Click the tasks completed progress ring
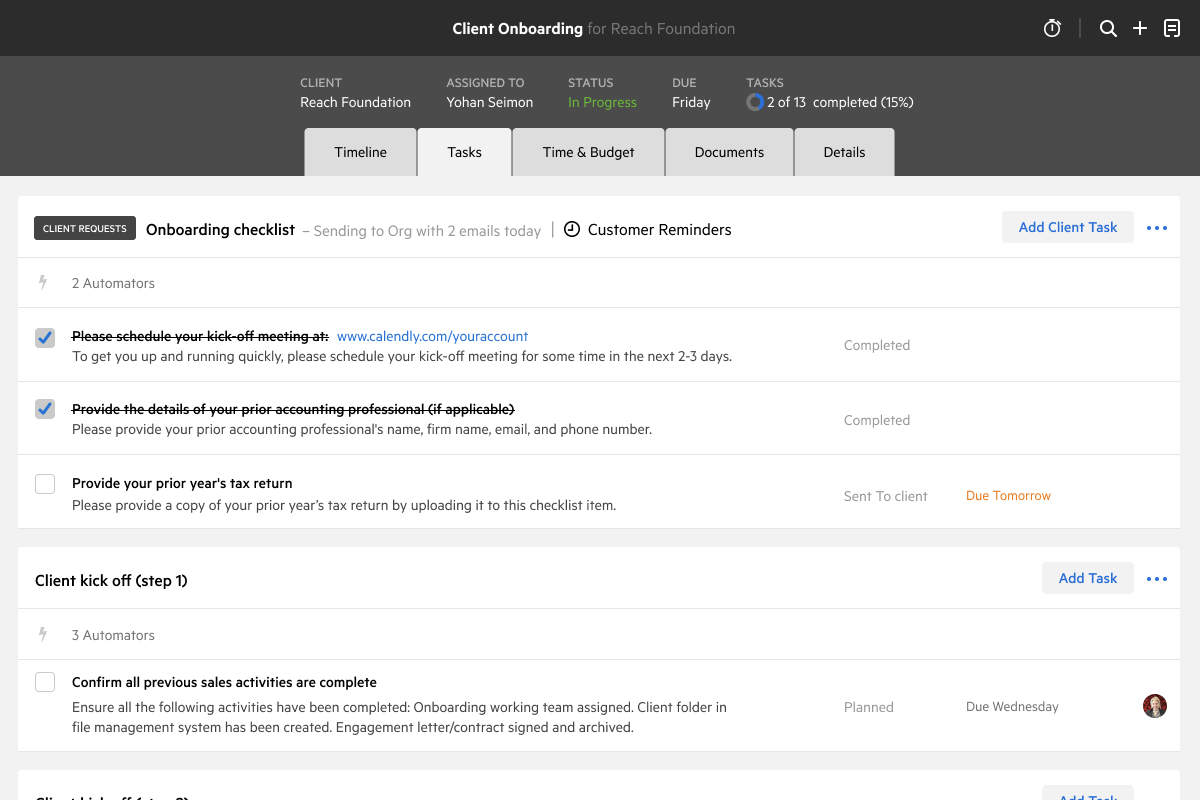Viewport: 1200px width, 800px height. [755, 102]
